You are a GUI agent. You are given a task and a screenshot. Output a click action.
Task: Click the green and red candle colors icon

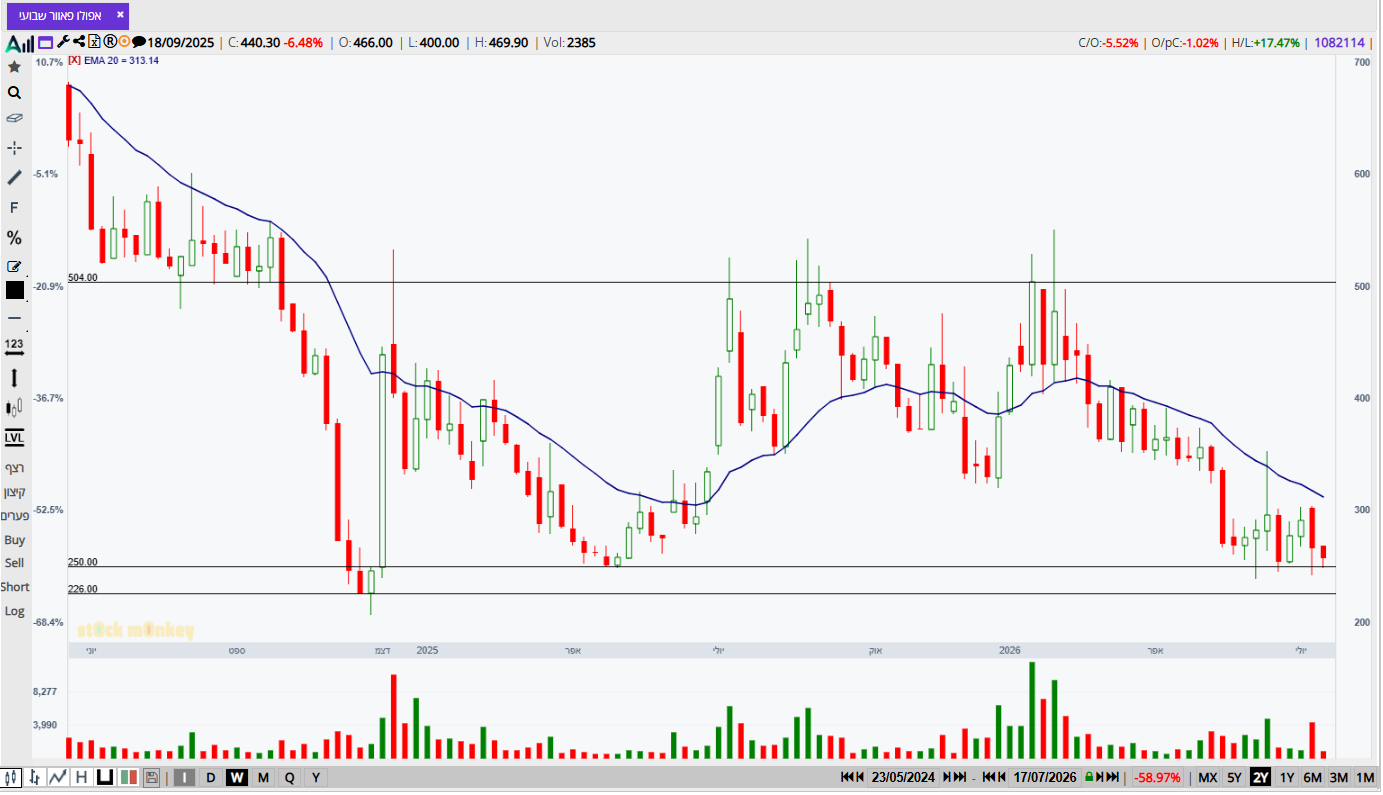click(128, 777)
